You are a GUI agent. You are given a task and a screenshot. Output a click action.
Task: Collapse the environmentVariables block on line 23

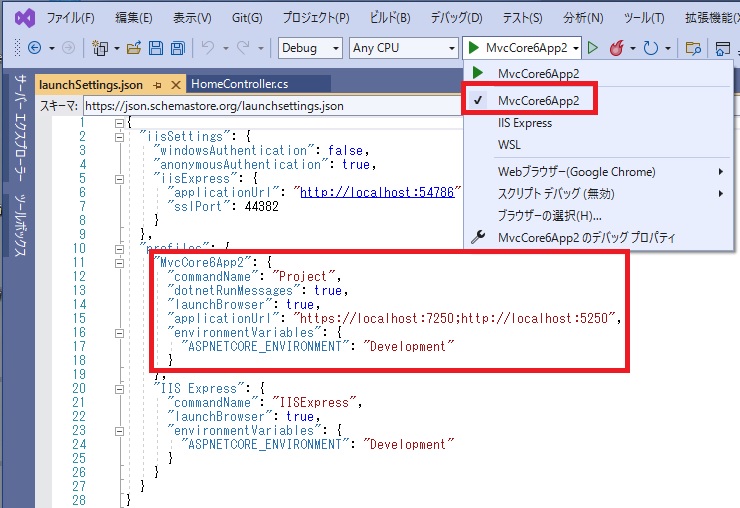pos(119,432)
